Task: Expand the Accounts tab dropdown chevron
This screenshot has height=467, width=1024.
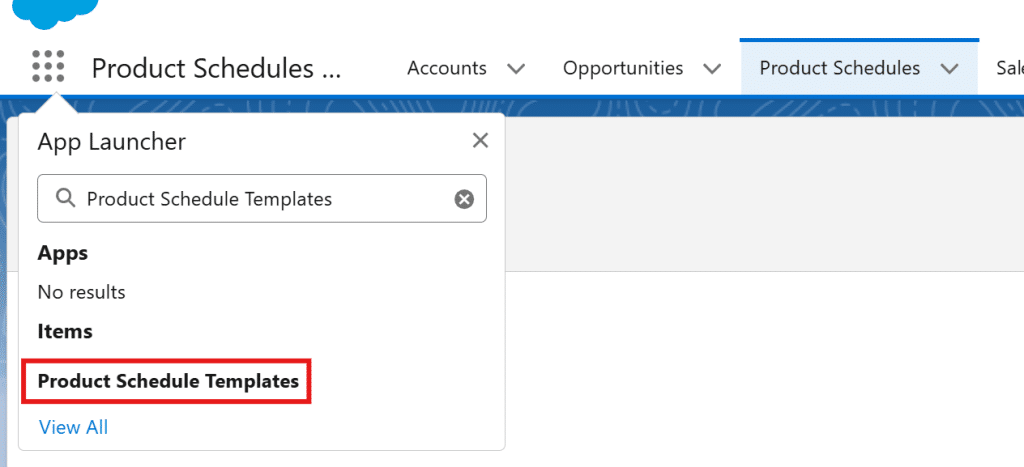Action: point(516,69)
